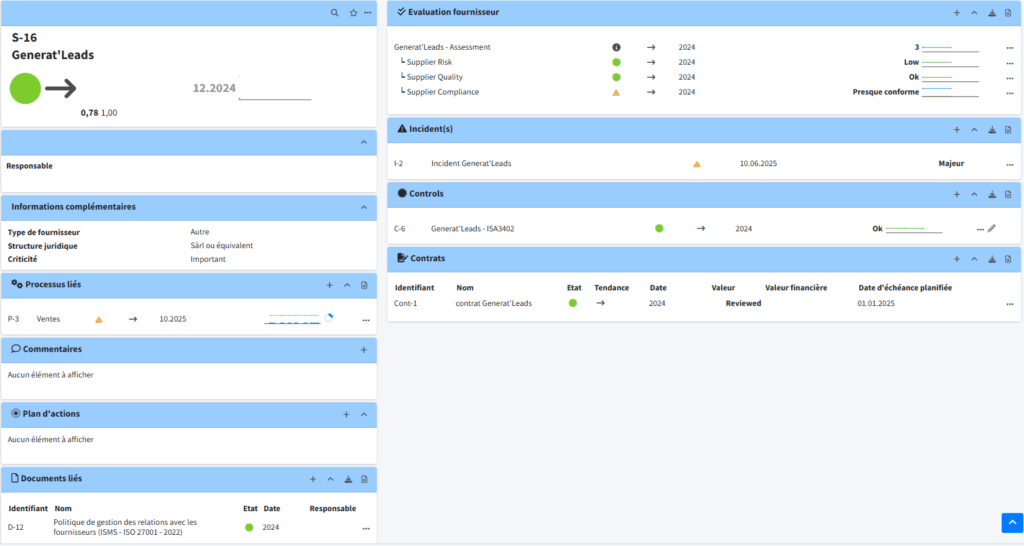
Task: Add a new comment with the Commentaires plus icon
Action: tap(363, 350)
